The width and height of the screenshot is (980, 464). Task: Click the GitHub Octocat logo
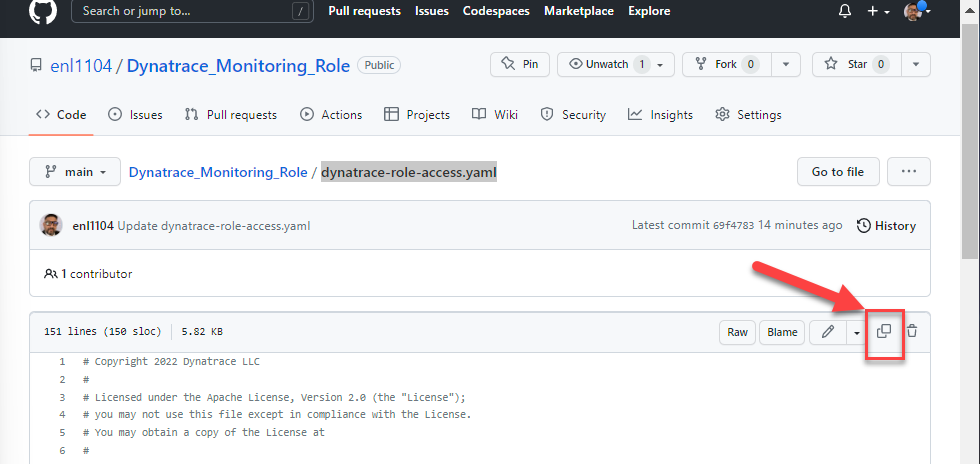tap(43, 11)
